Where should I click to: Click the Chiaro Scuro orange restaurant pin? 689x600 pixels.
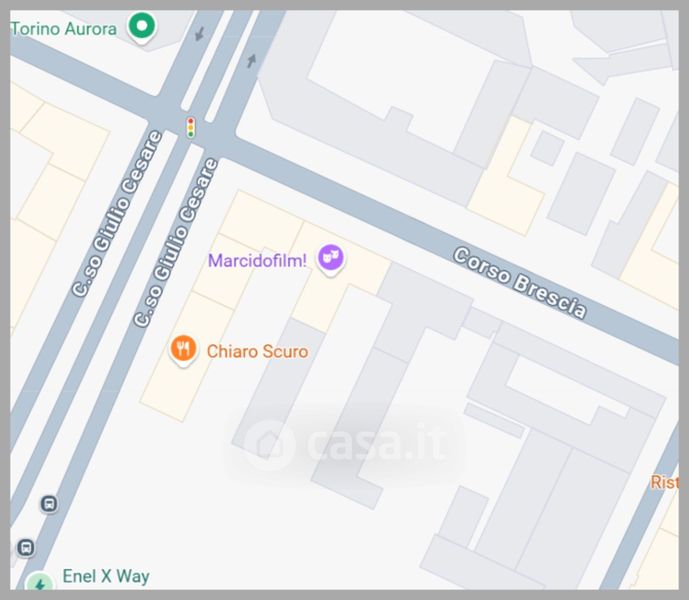click(x=183, y=351)
